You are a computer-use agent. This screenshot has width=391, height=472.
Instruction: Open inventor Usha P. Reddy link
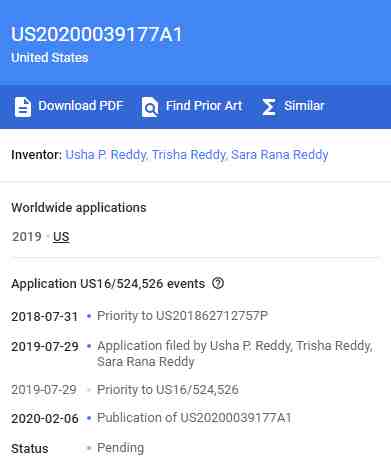106,155
